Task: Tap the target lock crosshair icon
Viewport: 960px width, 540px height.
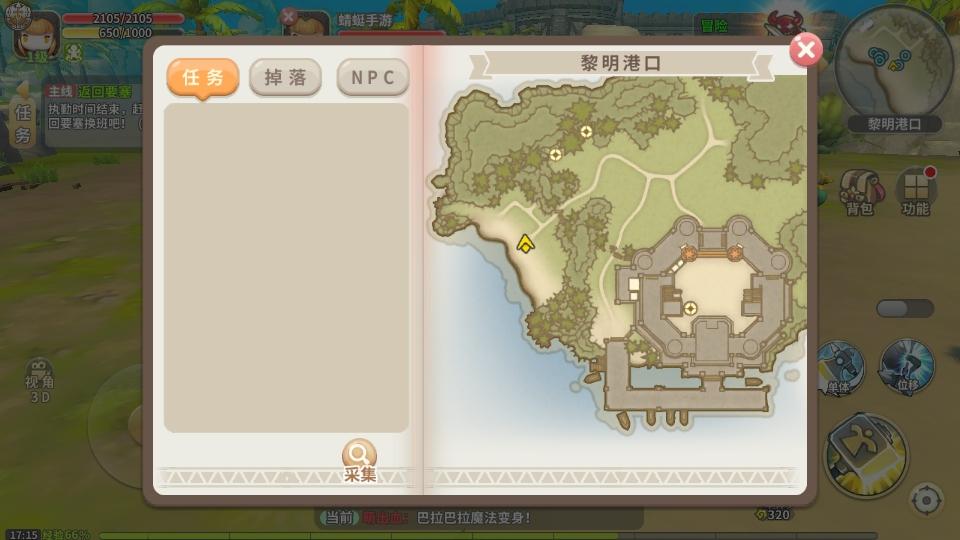Action: tap(926, 501)
